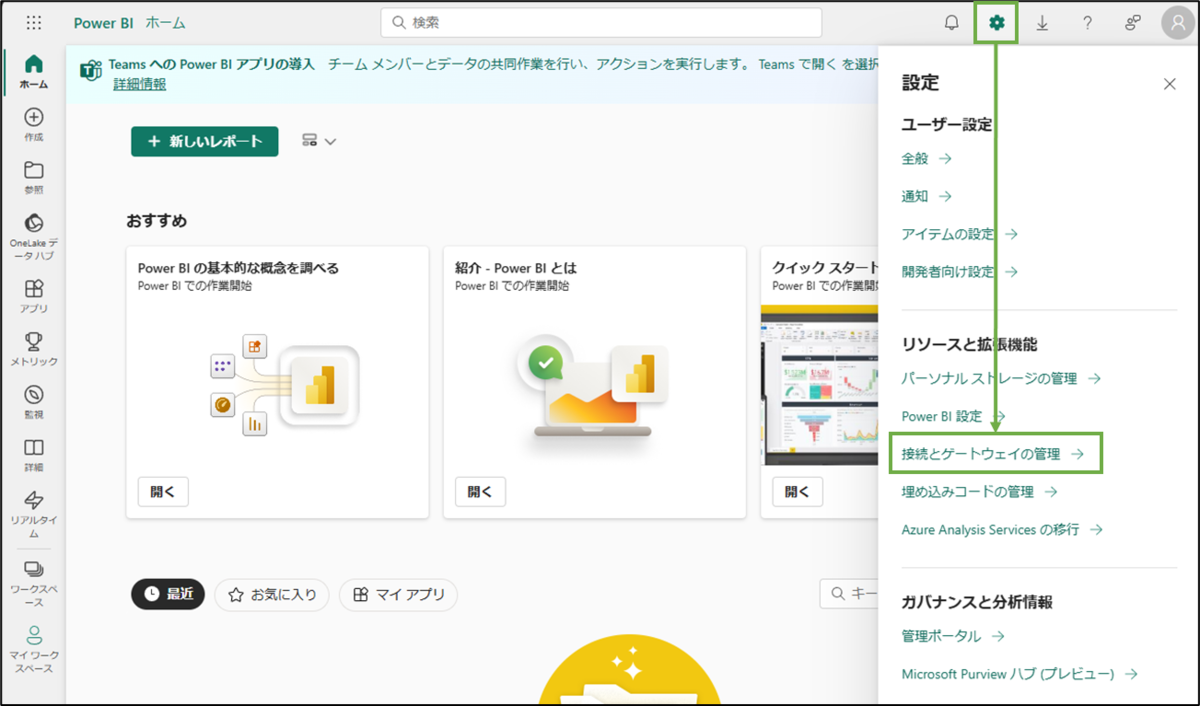The width and height of the screenshot is (1200, 706).
Task: Close the 設定 panel
Action: tap(1169, 84)
